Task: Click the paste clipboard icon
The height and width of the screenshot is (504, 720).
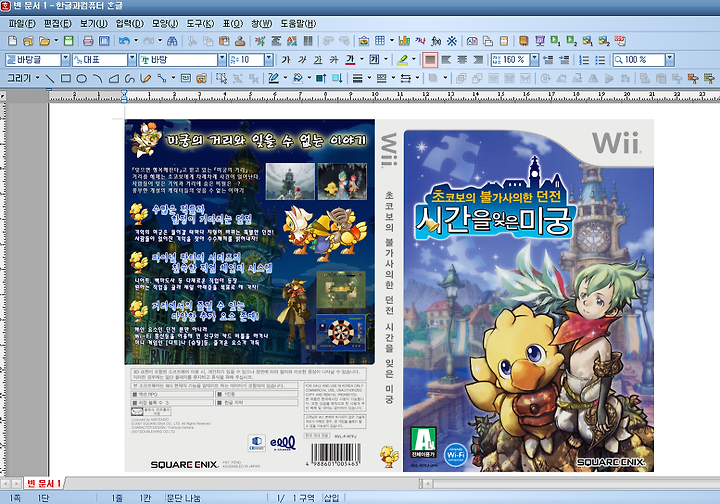Action: pyautogui.click(x=224, y=41)
